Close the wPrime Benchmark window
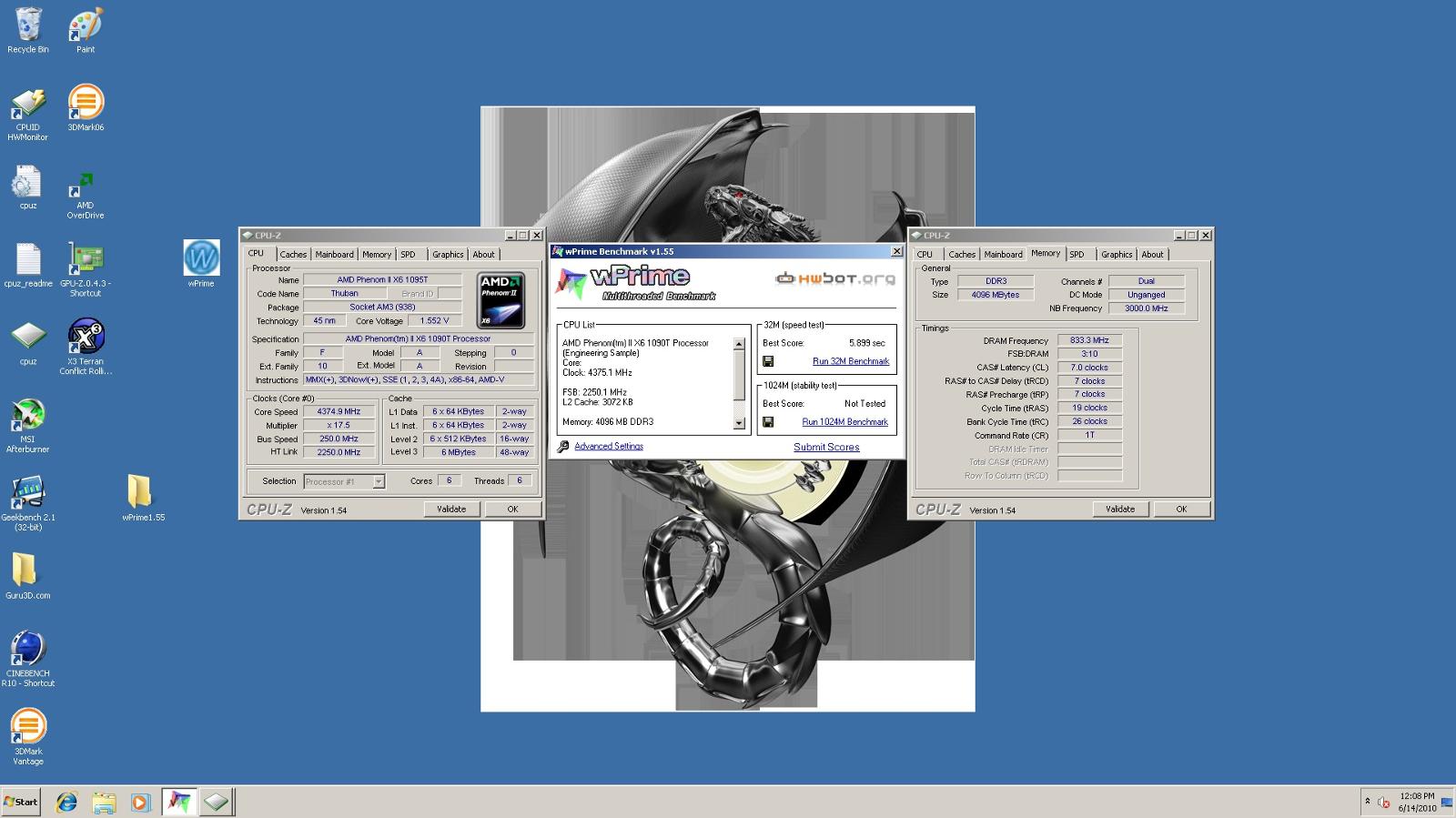This screenshot has width=1456, height=818. pos(896,252)
